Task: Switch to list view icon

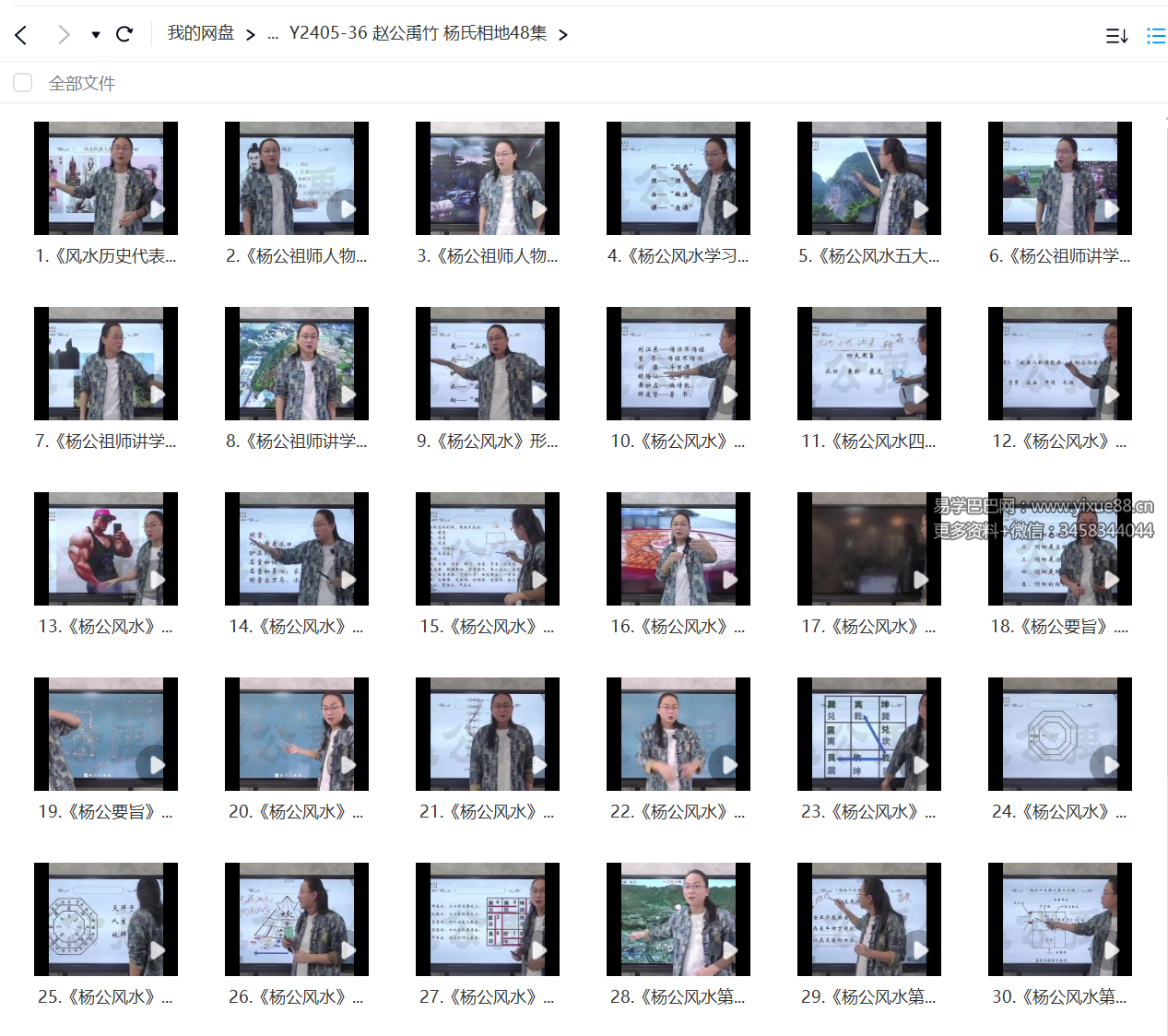Action: click(x=1155, y=36)
